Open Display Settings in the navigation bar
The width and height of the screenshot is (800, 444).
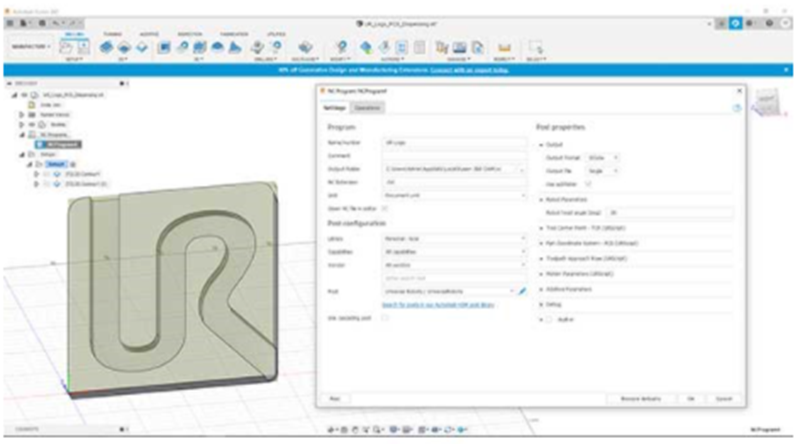(x=394, y=430)
